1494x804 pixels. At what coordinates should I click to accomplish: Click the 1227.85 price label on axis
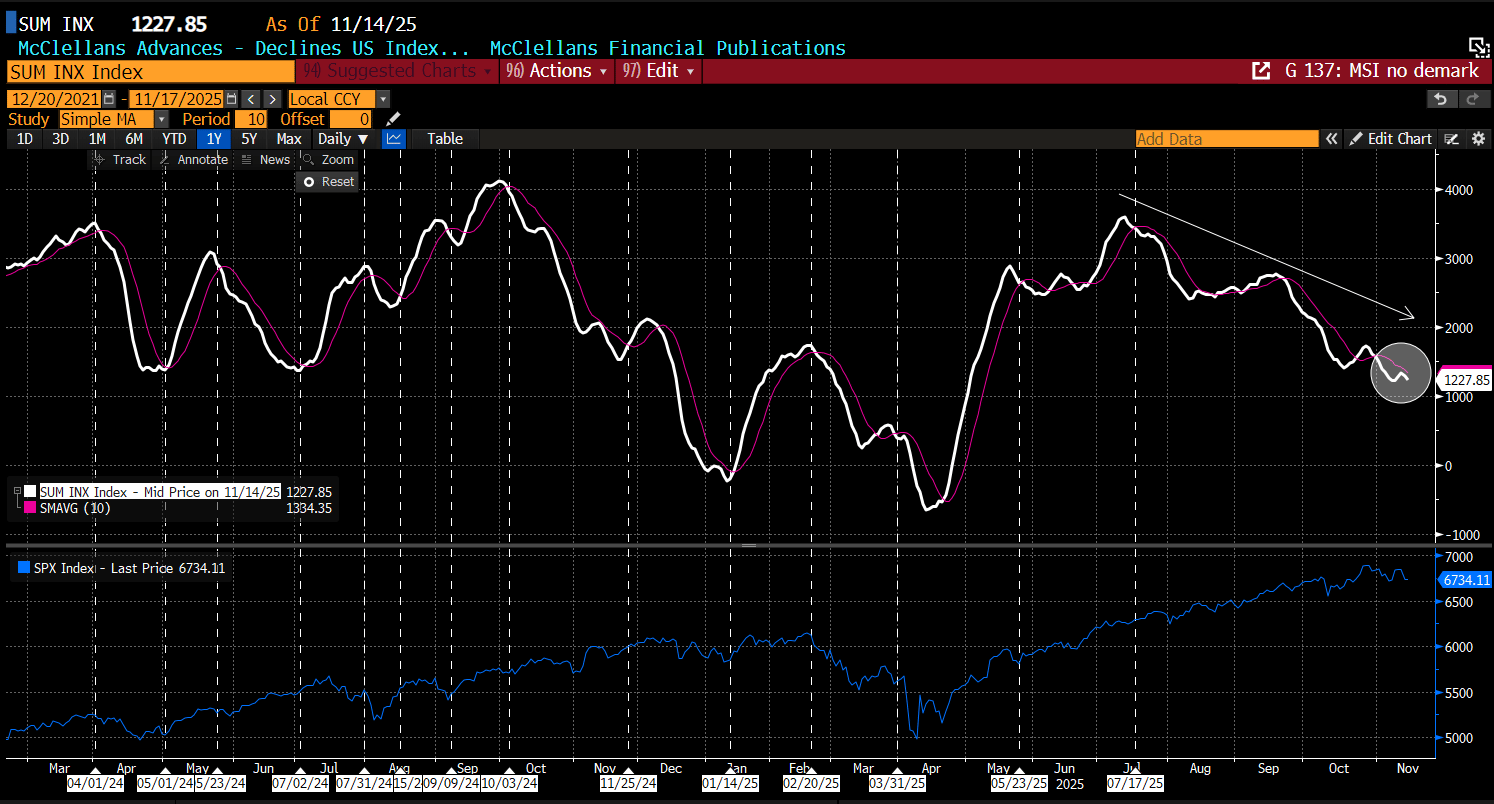pyautogui.click(x=1467, y=380)
